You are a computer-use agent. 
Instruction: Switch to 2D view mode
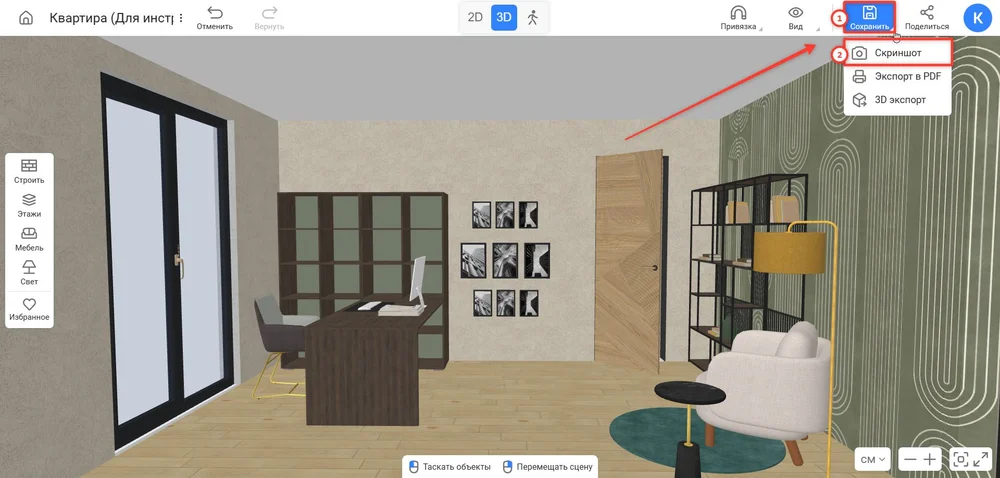coord(475,17)
